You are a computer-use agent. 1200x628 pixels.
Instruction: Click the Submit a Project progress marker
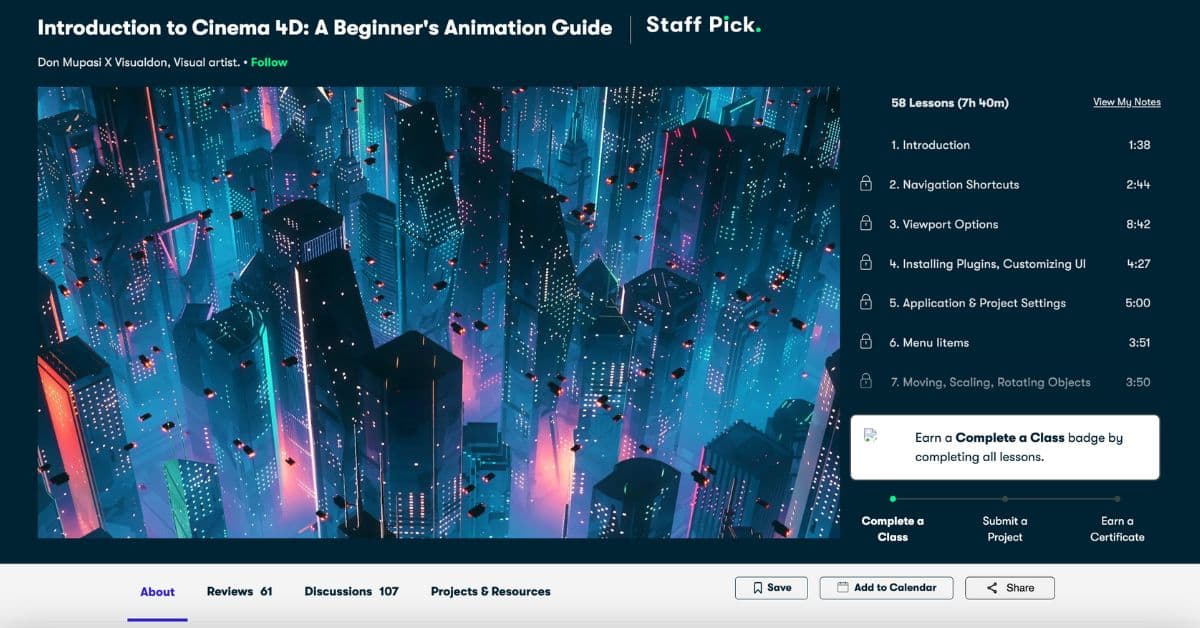click(x=1005, y=497)
